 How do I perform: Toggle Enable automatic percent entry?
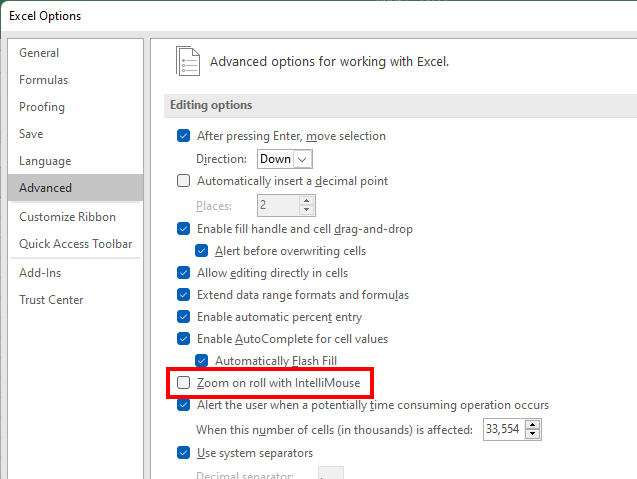coord(184,317)
